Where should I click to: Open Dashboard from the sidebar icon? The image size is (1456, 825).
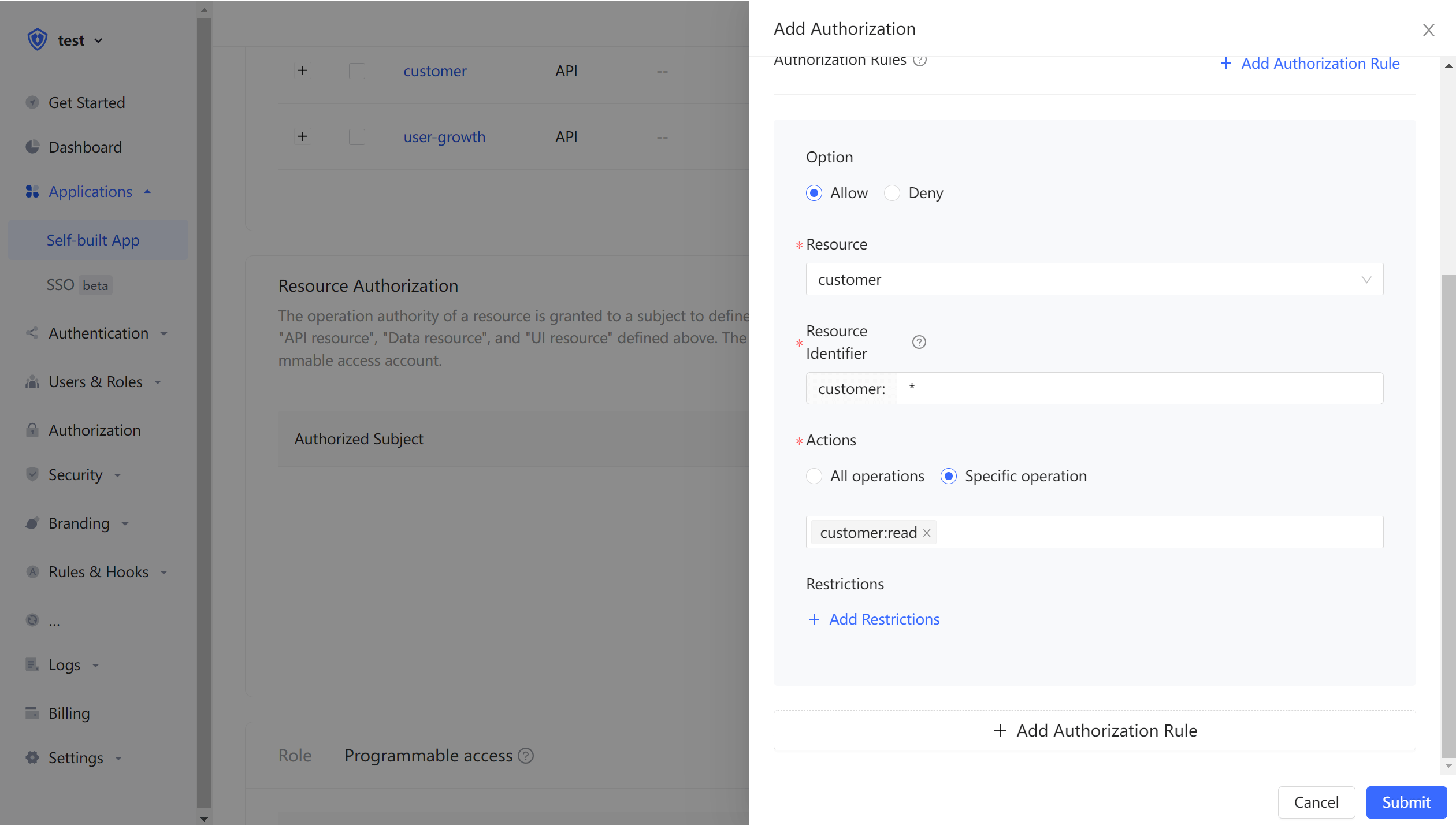coord(32,147)
